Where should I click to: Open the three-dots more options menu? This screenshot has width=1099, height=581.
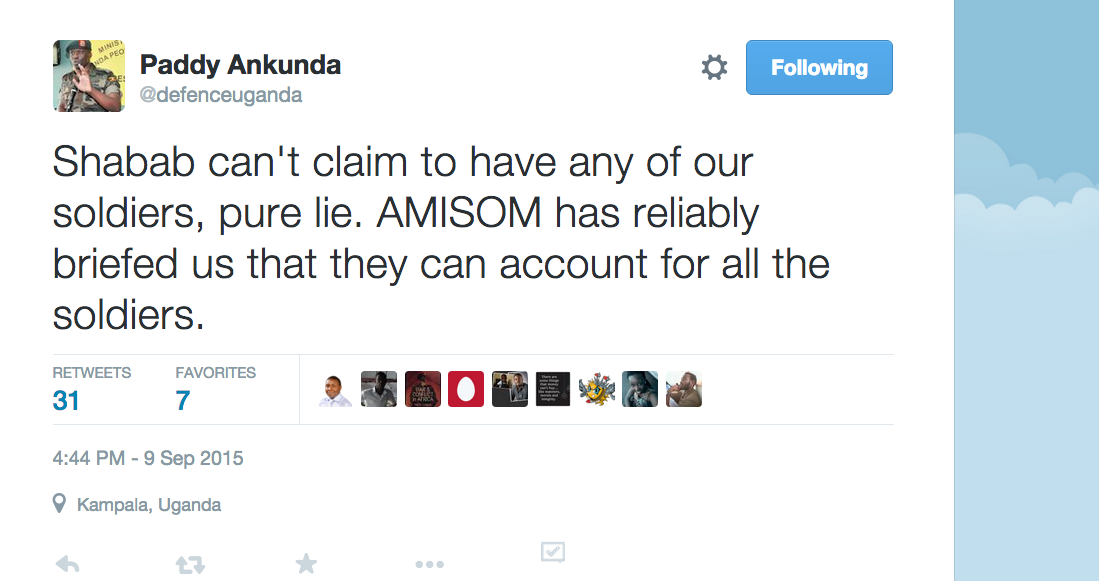429,565
